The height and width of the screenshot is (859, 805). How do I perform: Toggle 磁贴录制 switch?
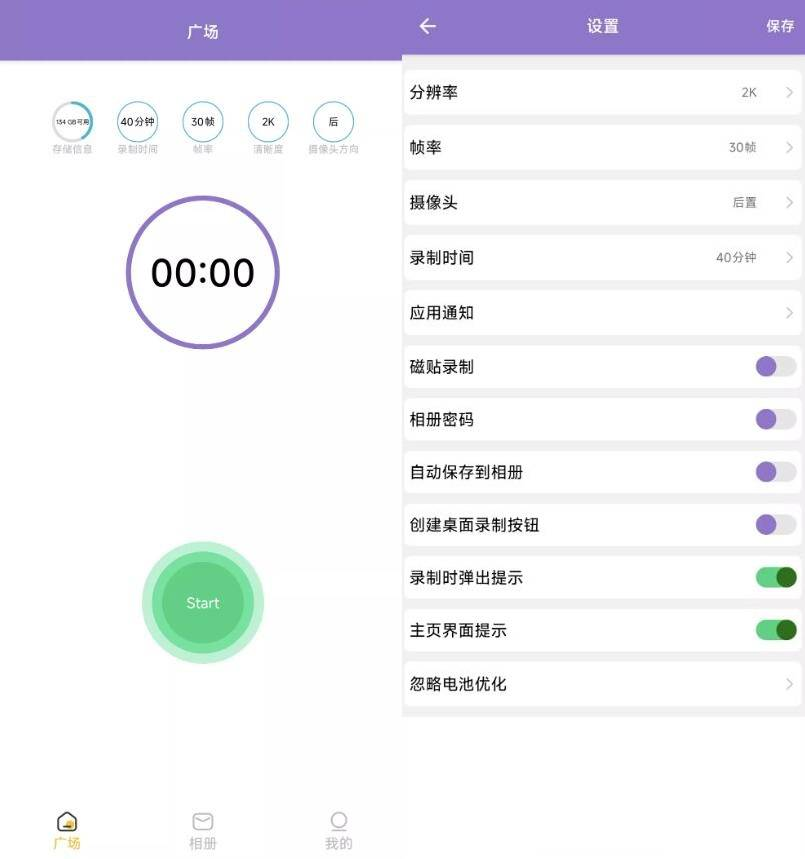(x=775, y=367)
